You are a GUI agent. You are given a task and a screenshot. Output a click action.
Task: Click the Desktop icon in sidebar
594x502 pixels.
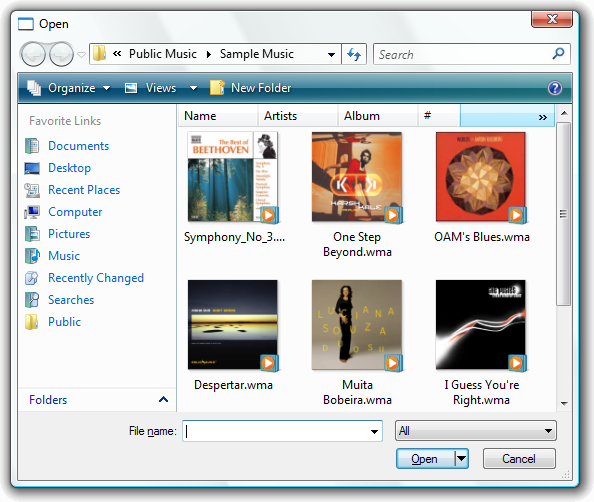[x=32, y=168]
